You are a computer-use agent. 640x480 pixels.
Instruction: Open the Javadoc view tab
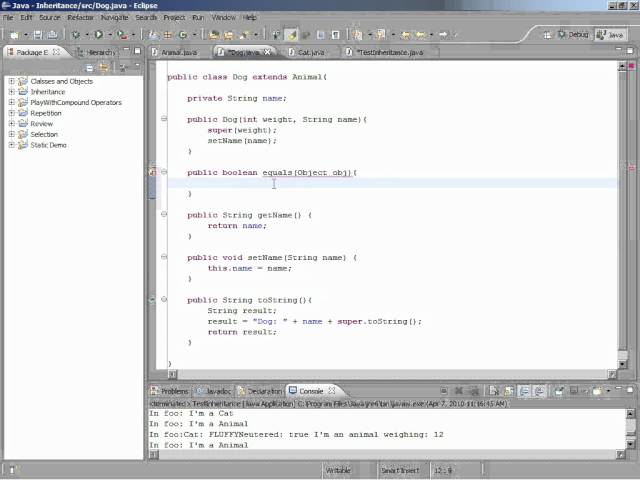point(214,391)
